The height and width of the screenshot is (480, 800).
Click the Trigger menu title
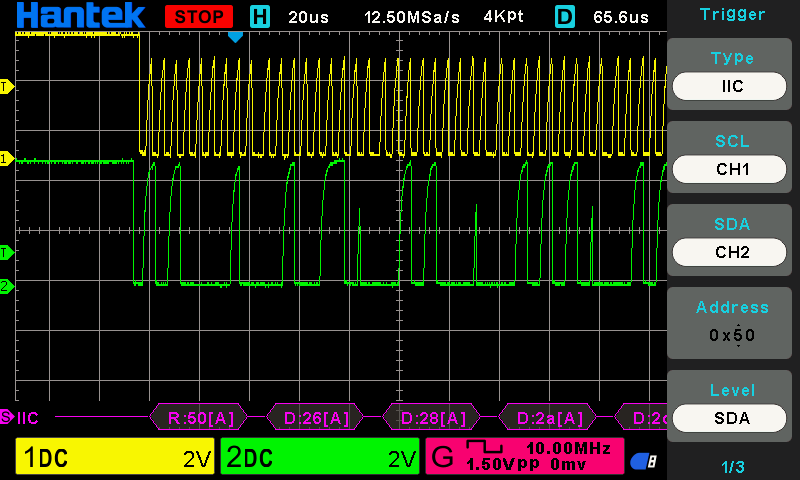tap(732, 15)
